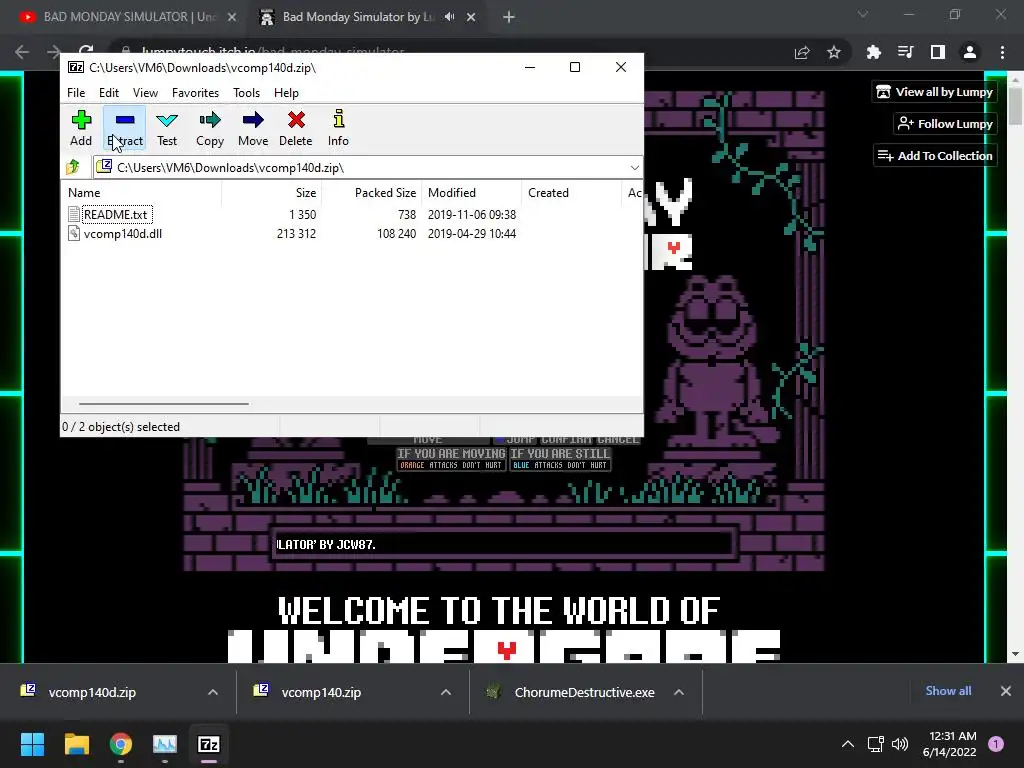
Task: Click the Delete toolbar icon
Action: [x=296, y=128]
